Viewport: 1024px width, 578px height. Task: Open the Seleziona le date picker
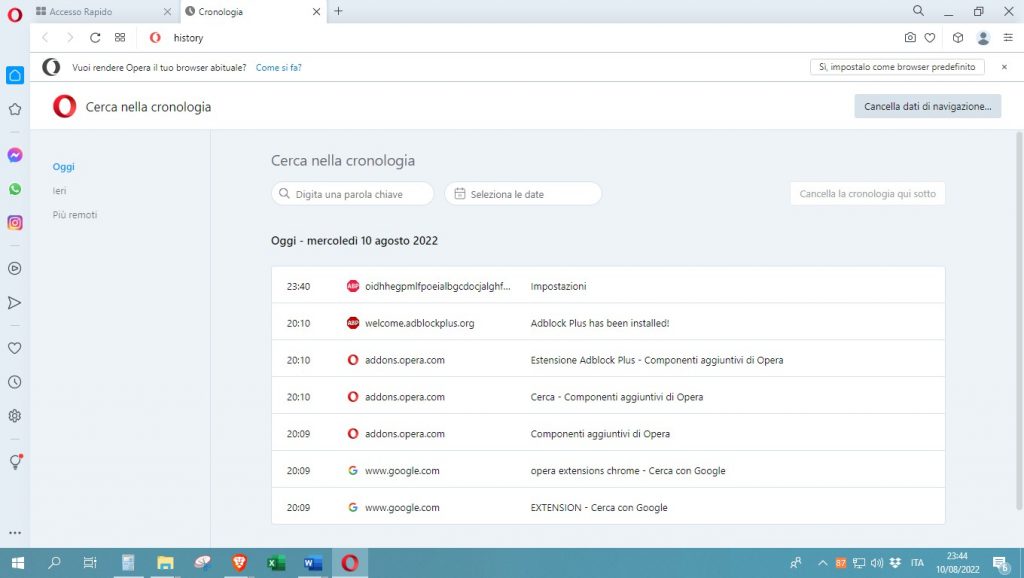coord(523,194)
